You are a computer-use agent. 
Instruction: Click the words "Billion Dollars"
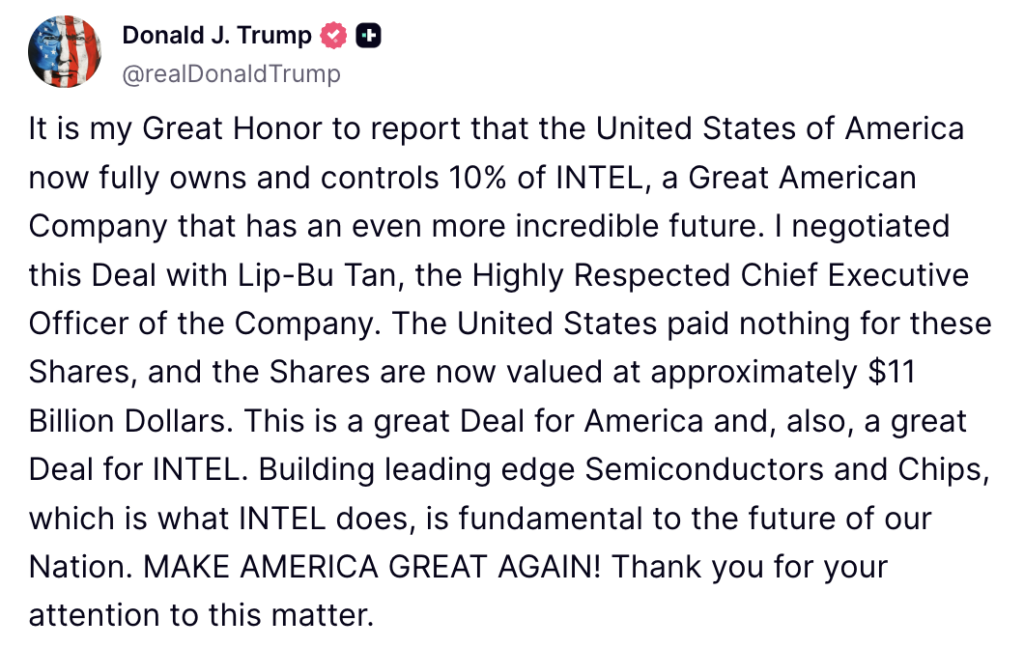click(x=131, y=421)
